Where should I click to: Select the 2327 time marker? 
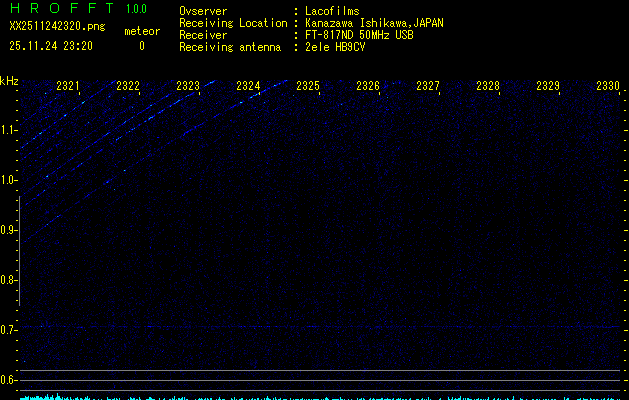coord(428,86)
